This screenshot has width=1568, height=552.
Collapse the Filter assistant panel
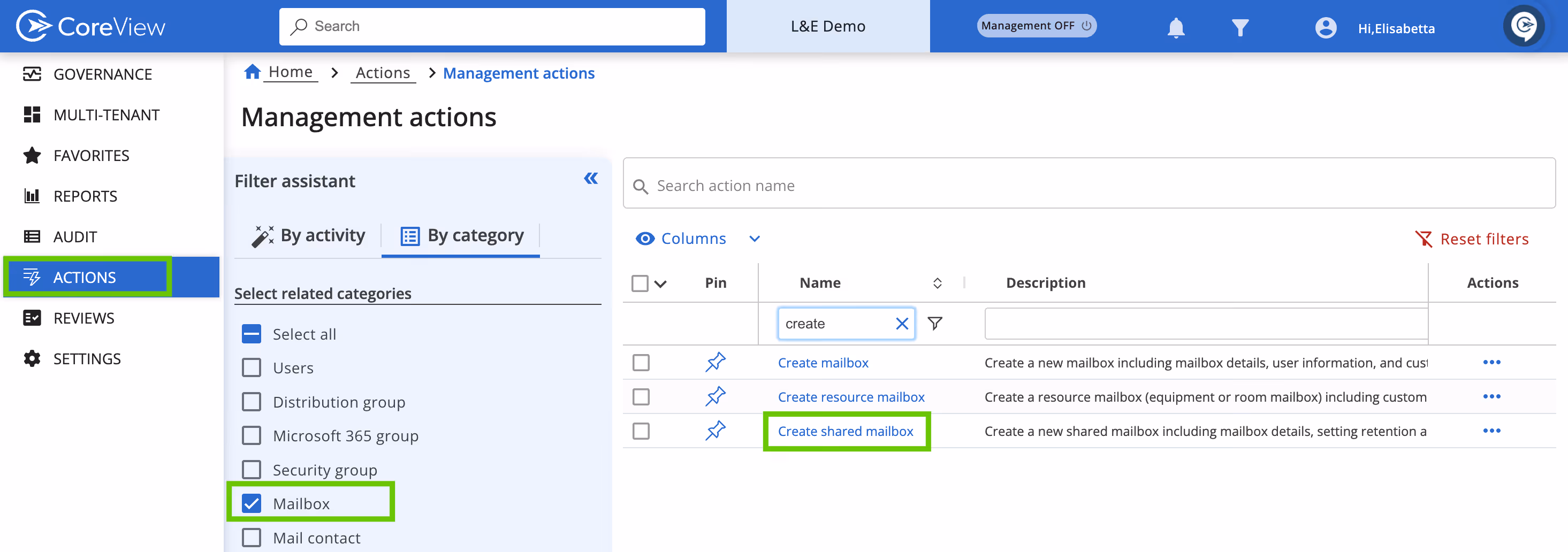pos(590,178)
